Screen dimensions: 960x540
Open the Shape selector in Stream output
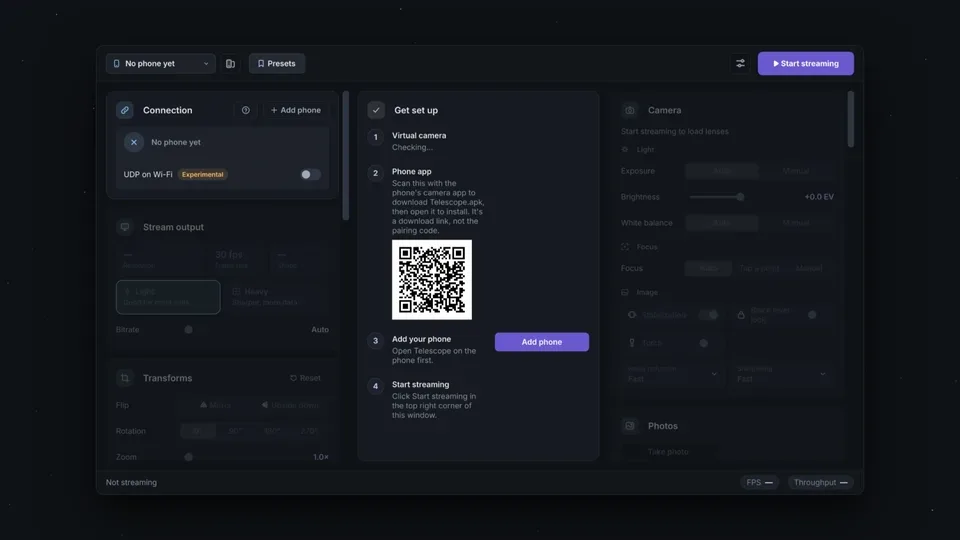click(x=300, y=259)
